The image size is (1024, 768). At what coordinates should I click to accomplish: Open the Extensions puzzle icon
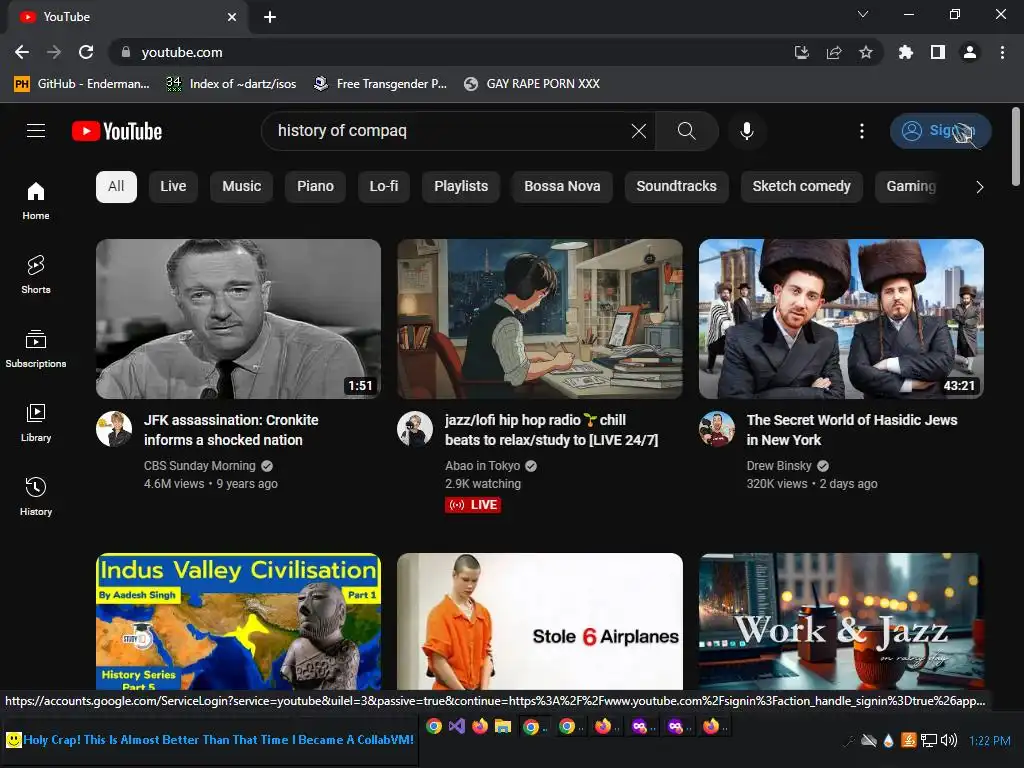pyautogui.click(x=906, y=52)
